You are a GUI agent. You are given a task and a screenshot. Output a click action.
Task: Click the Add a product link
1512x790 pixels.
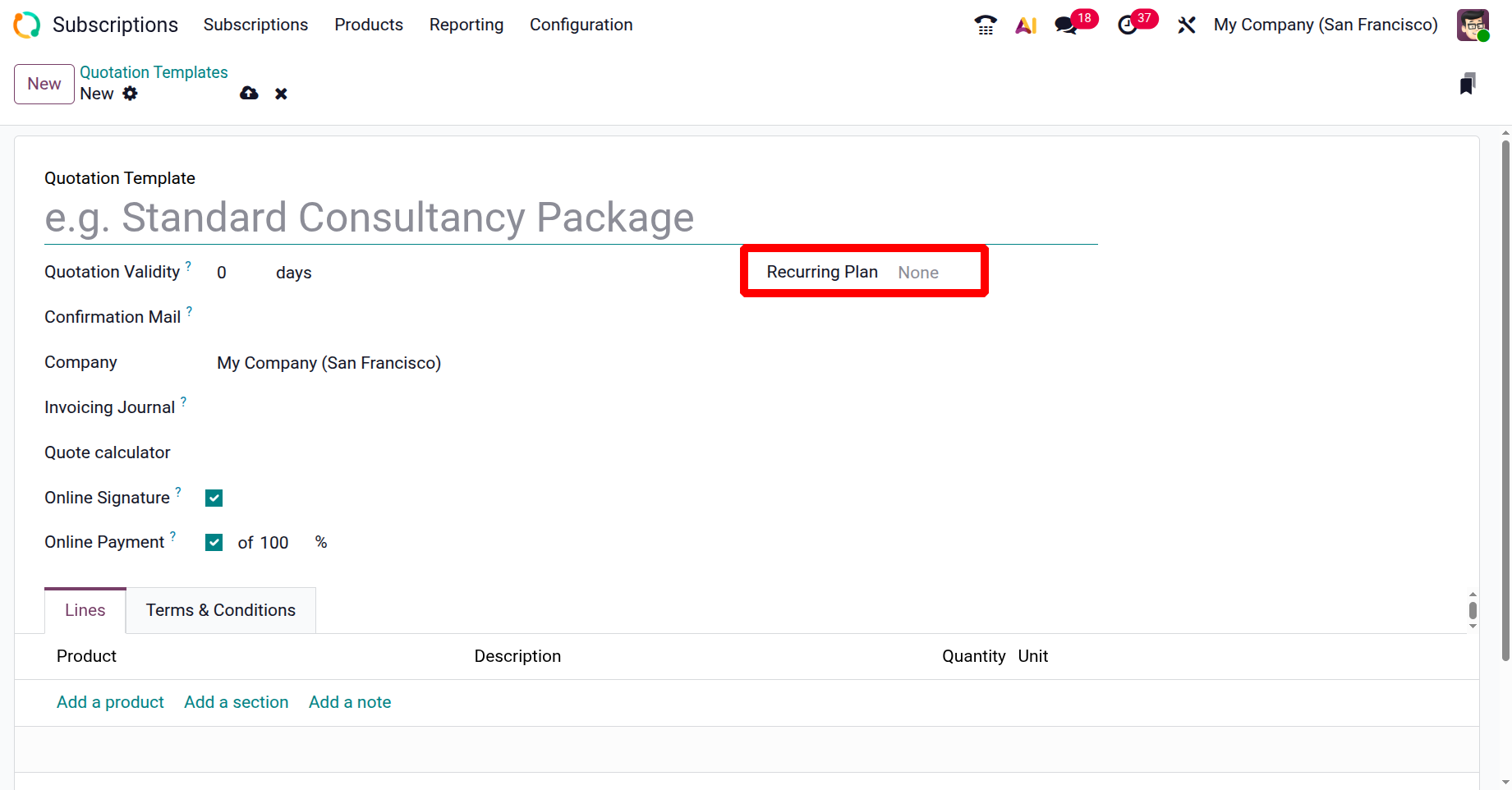tap(110, 702)
